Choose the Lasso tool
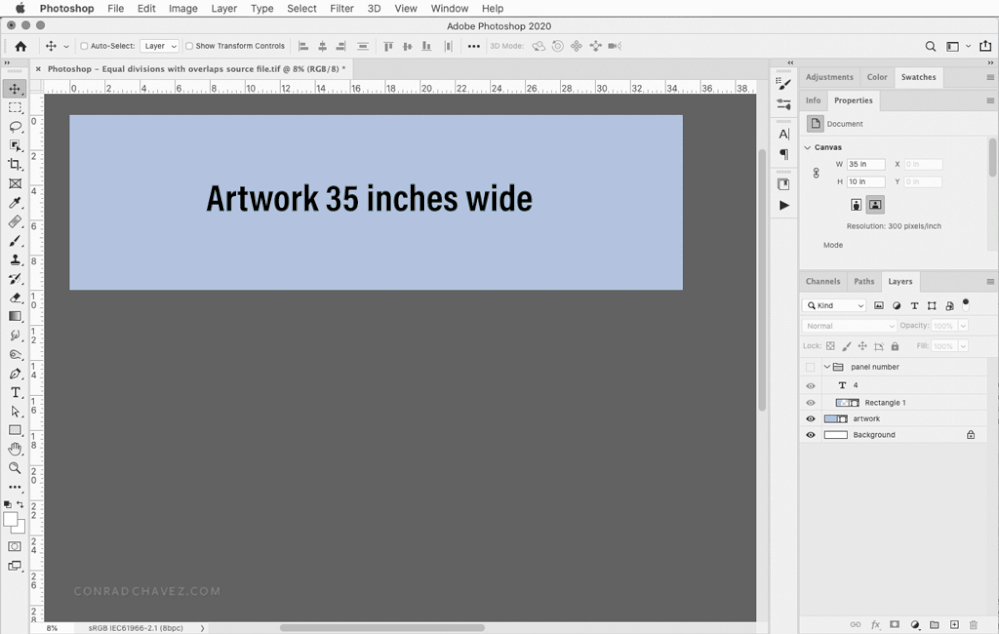This screenshot has height=634, width=999. point(15,126)
